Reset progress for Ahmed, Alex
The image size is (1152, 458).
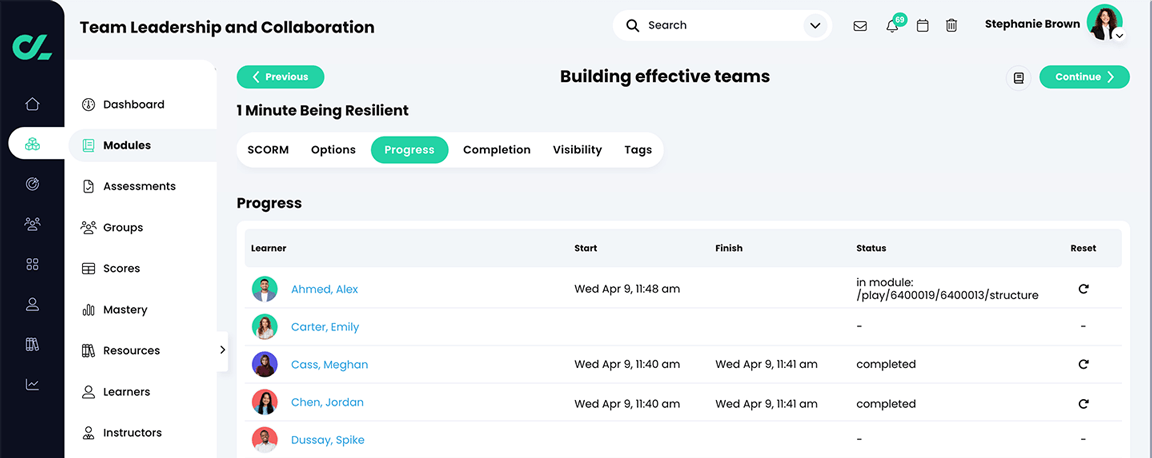(1083, 289)
